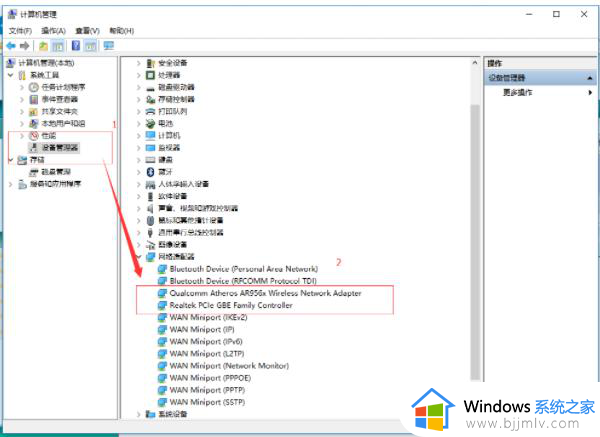This screenshot has height=437, width=600.
Task: Select the 电池 (Battery) device category
Action: coord(166,122)
